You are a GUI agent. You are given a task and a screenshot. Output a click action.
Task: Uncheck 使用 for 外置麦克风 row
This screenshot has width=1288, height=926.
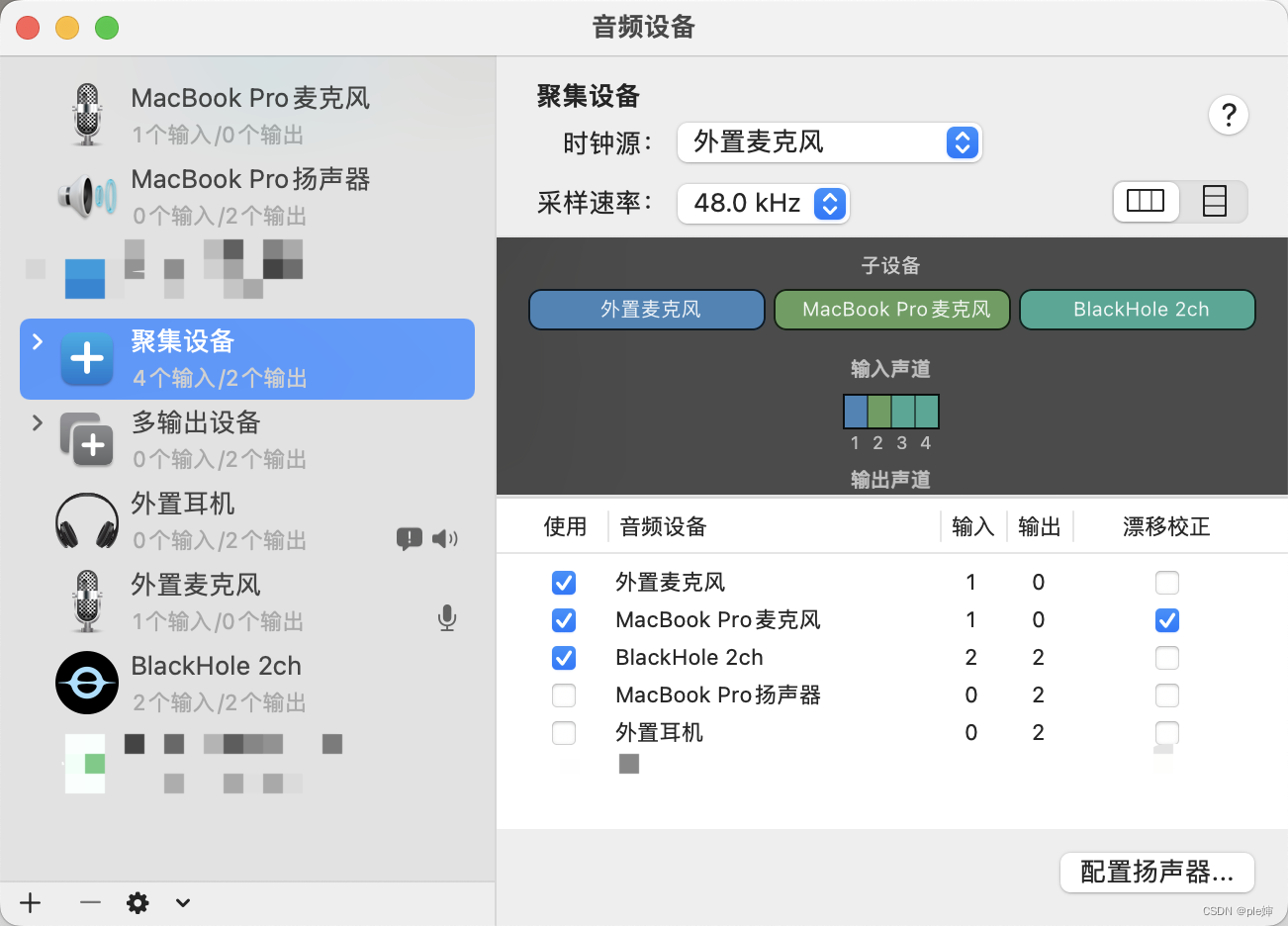tap(564, 583)
